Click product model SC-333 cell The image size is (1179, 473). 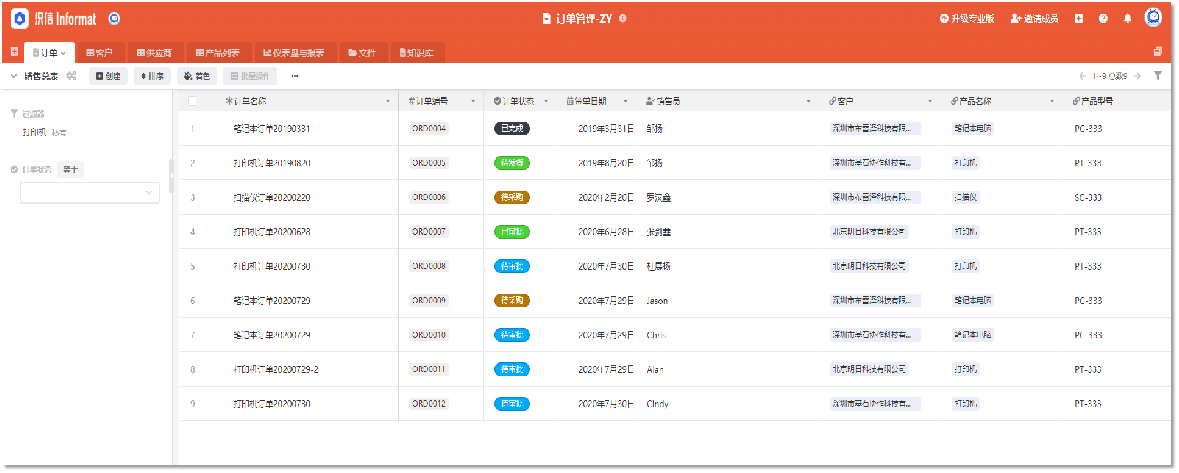1088,198
